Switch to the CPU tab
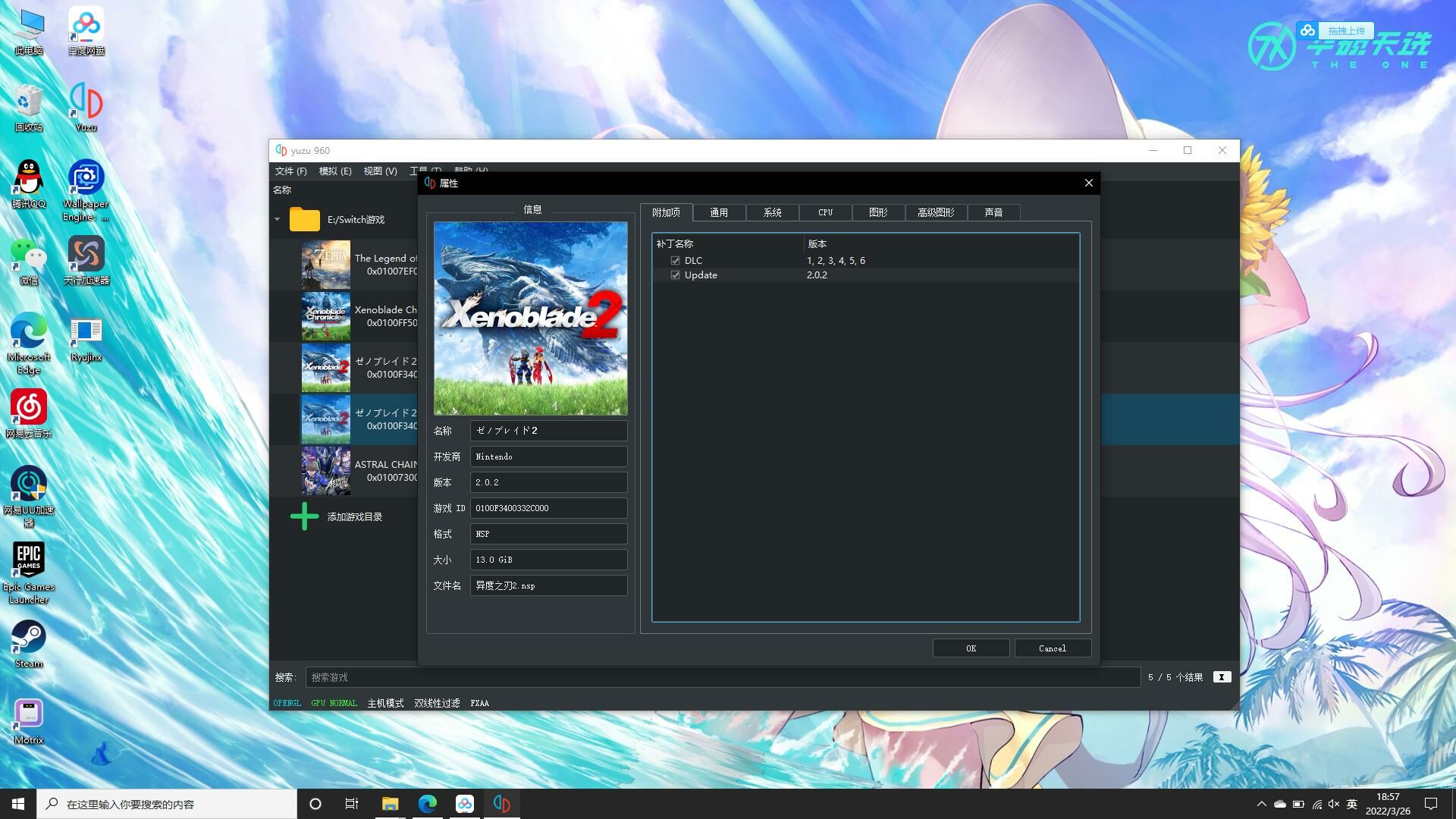Viewport: 1456px width, 819px height. coord(825,212)
